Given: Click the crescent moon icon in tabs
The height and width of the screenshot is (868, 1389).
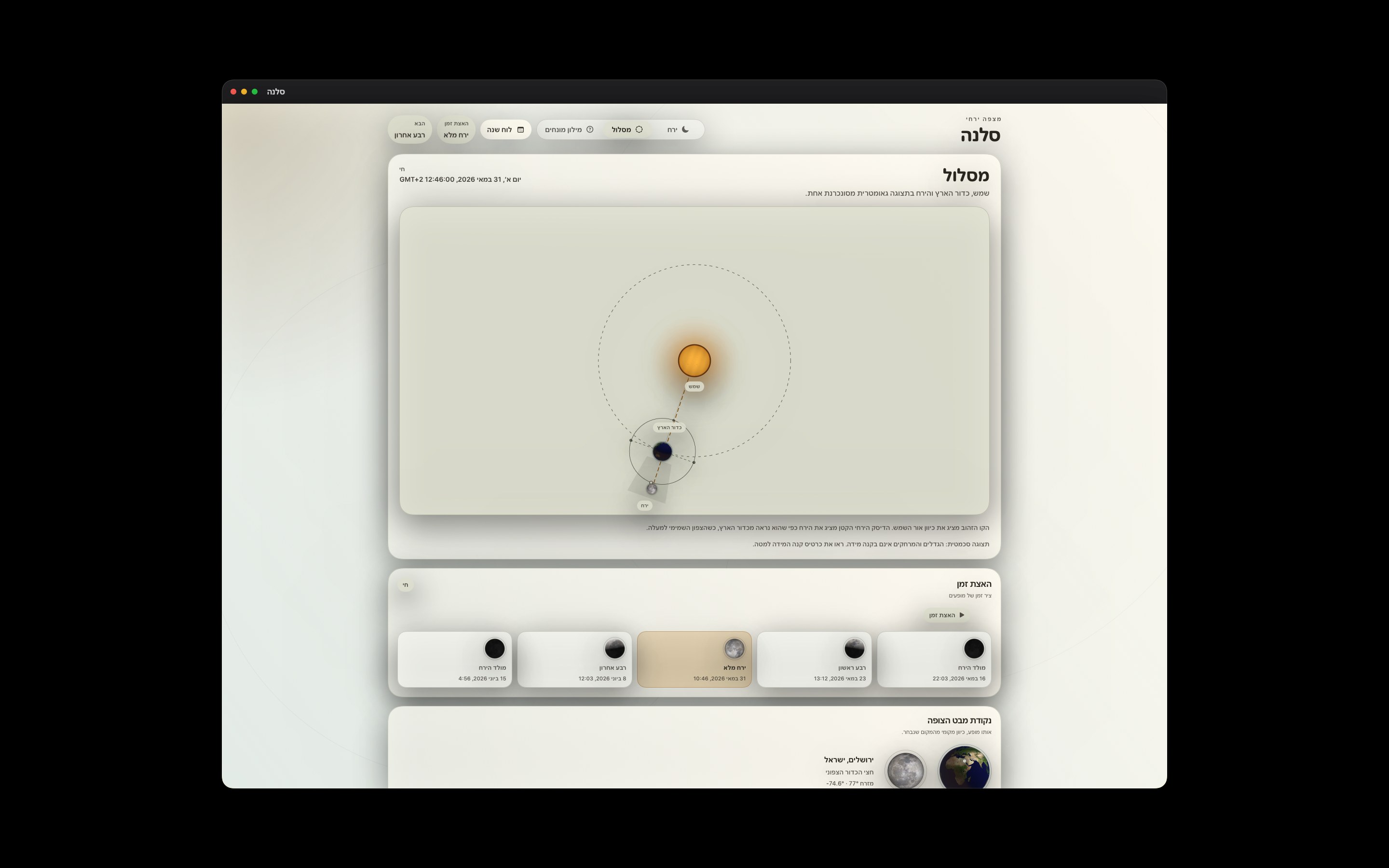Looking at the screenshot, I should pyautogui.click(x=685, y=130).
